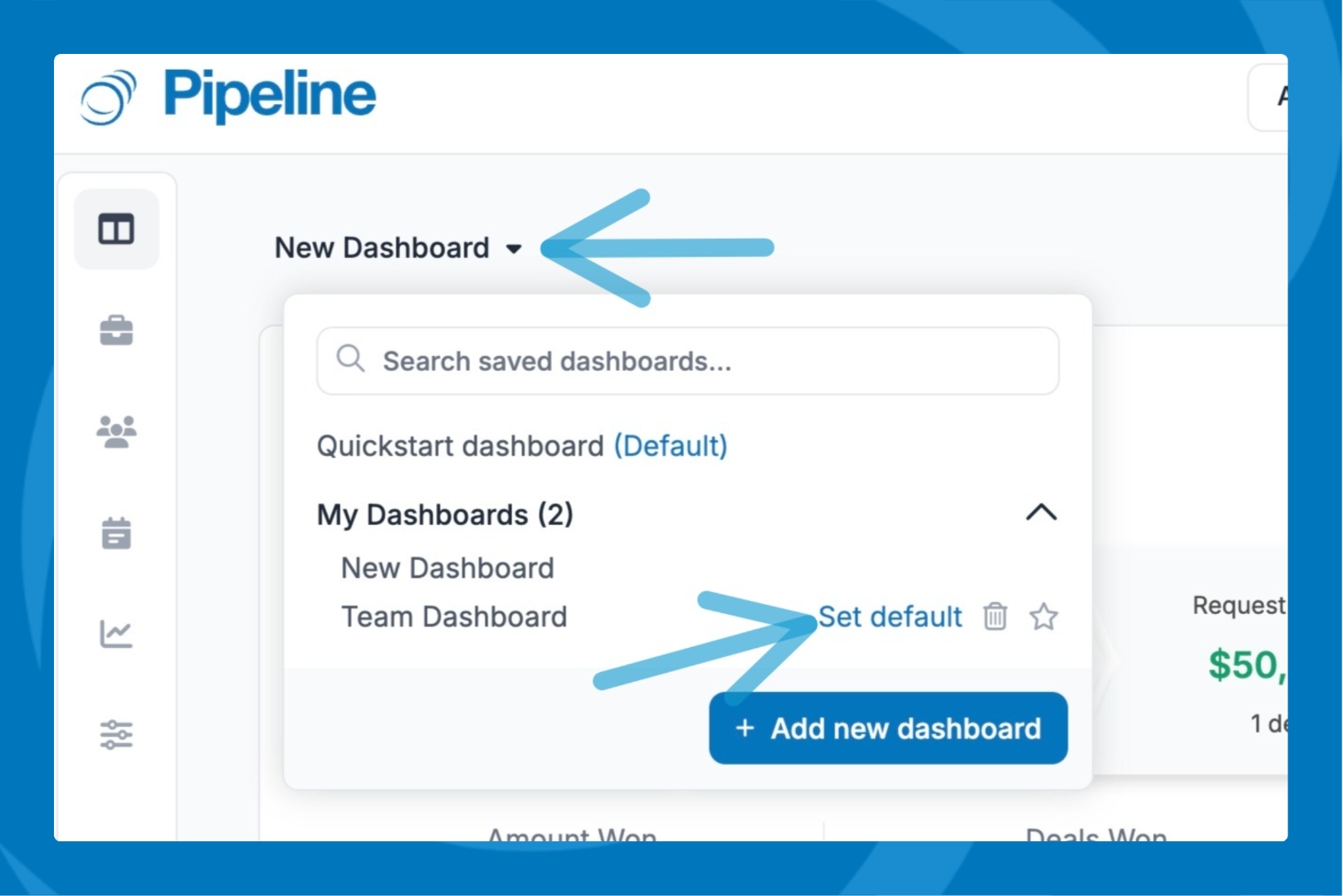The height and width of the screenshot is (896, 1343).
Task: Open the briefcase deals sidebar icon
Action: (116, 330)
